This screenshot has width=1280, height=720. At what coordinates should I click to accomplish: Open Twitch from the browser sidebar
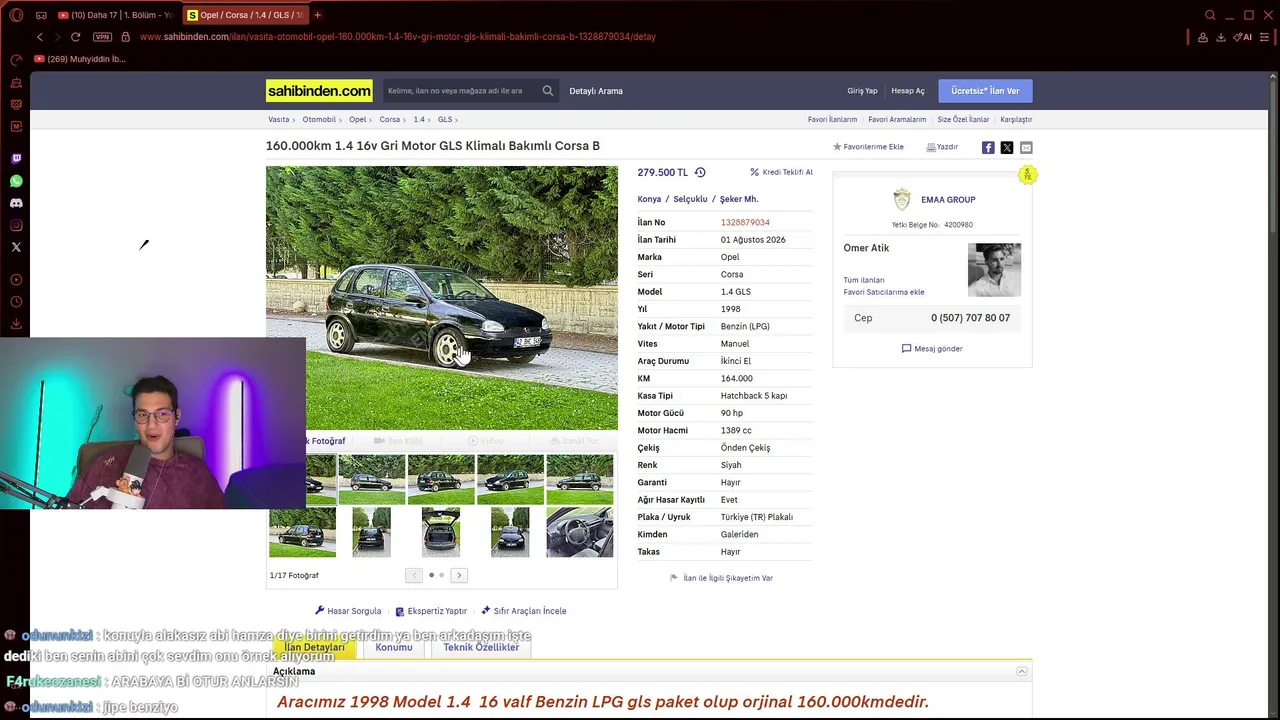click(16, 159)
